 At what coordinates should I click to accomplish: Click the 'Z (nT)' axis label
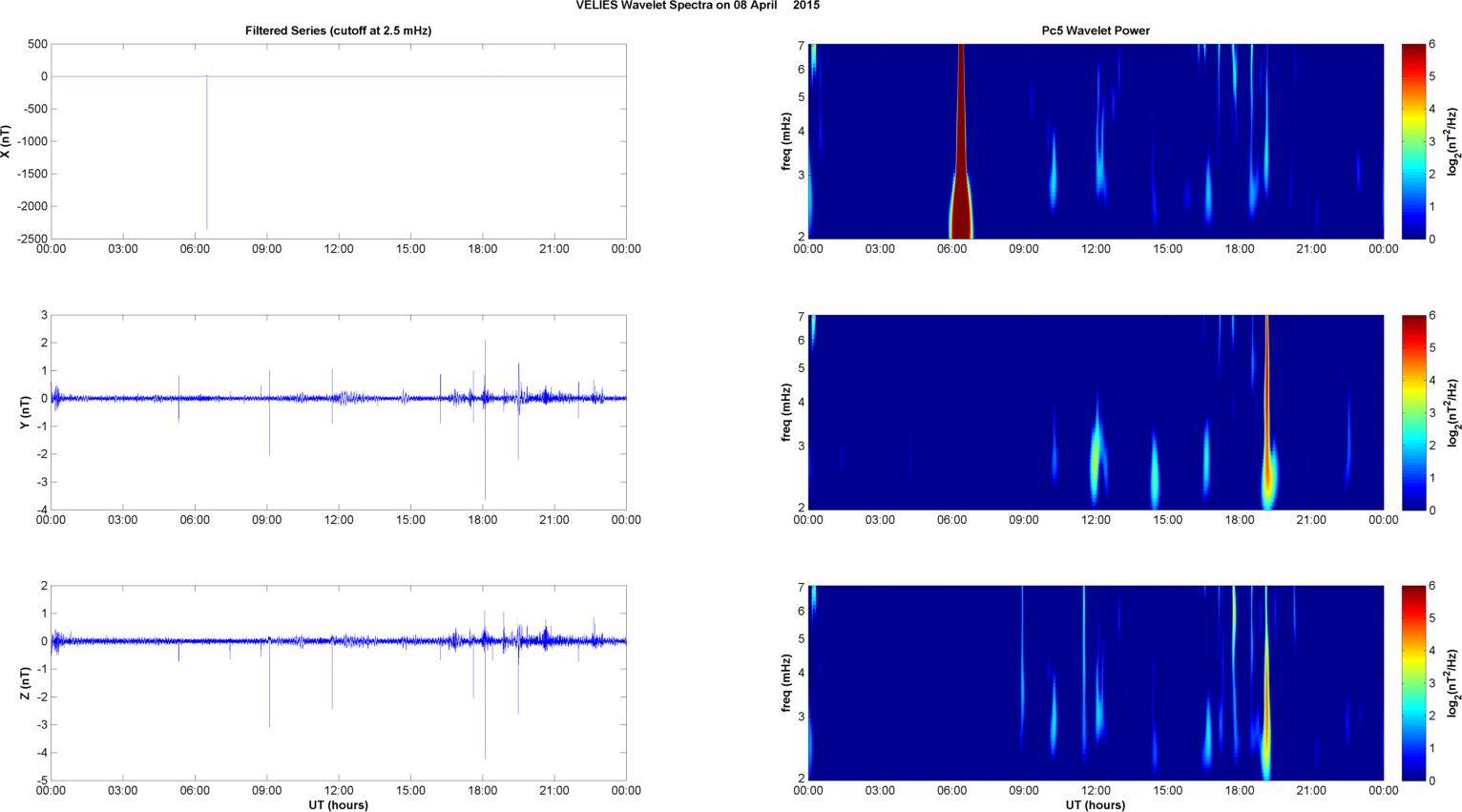coord(27,683)
